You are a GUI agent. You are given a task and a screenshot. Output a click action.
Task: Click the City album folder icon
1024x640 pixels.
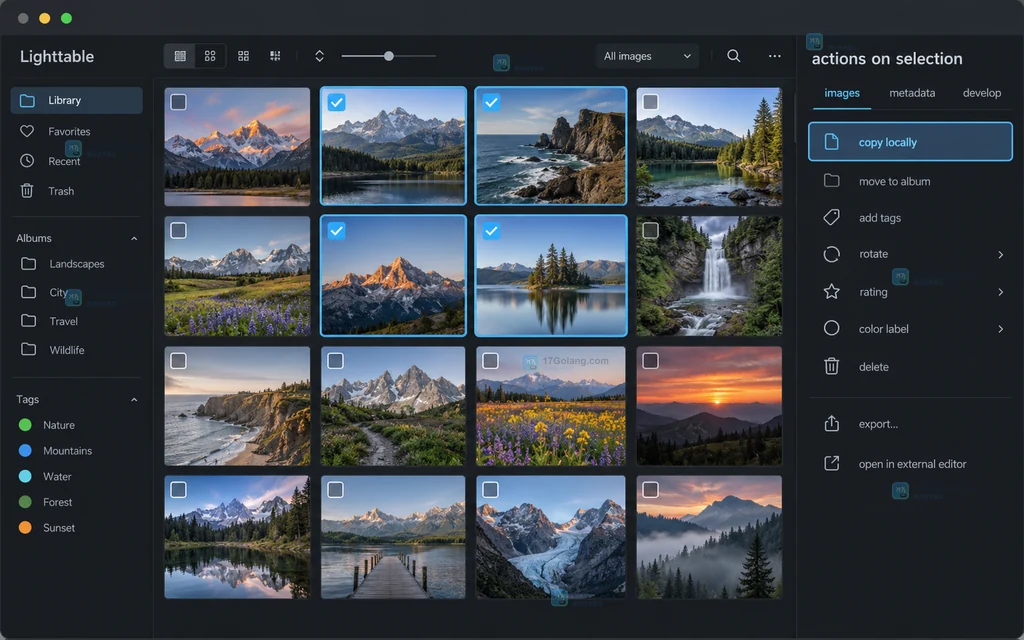(29, 292)
